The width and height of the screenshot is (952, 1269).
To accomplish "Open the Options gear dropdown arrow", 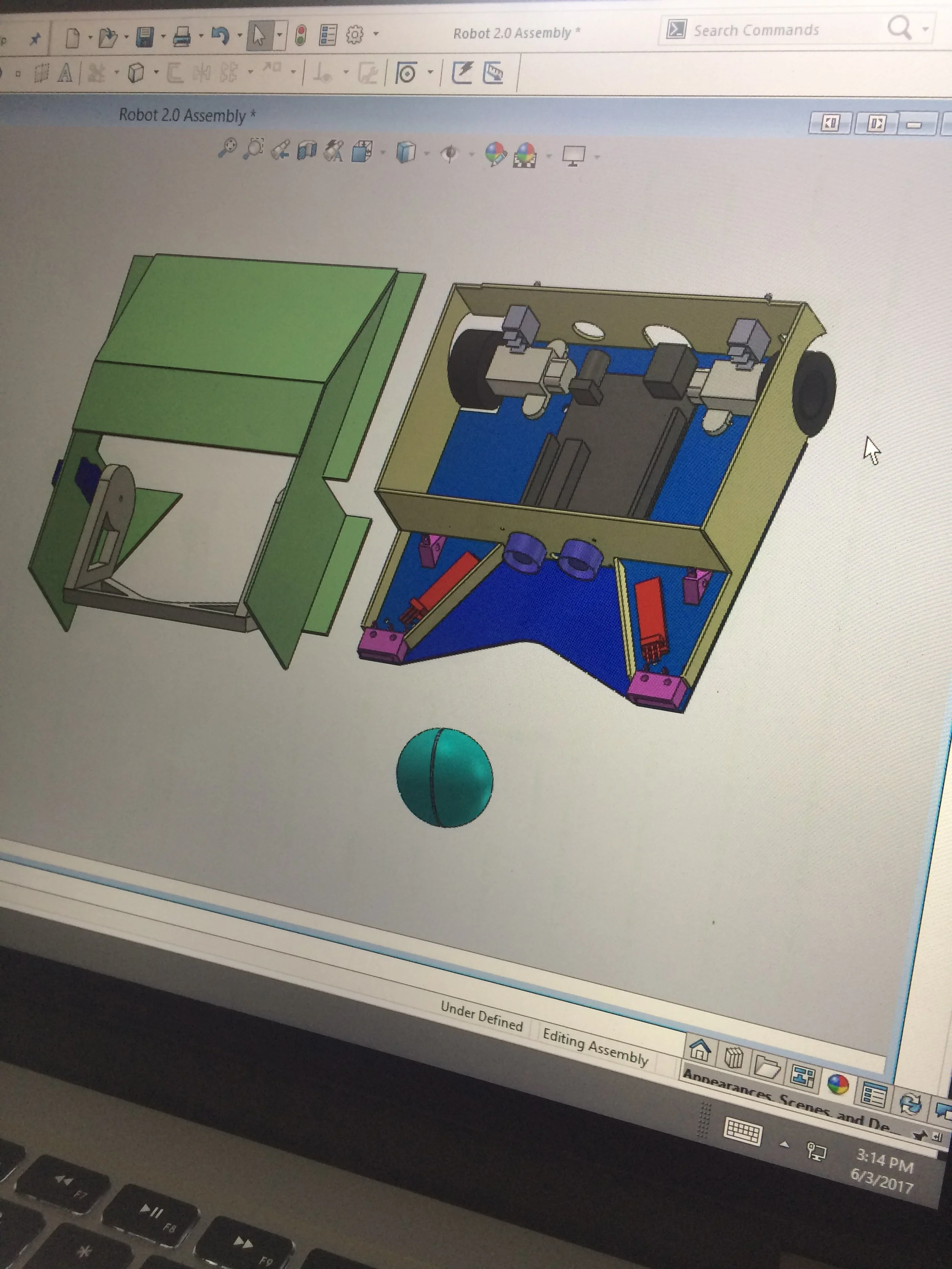I will point(376,34).
